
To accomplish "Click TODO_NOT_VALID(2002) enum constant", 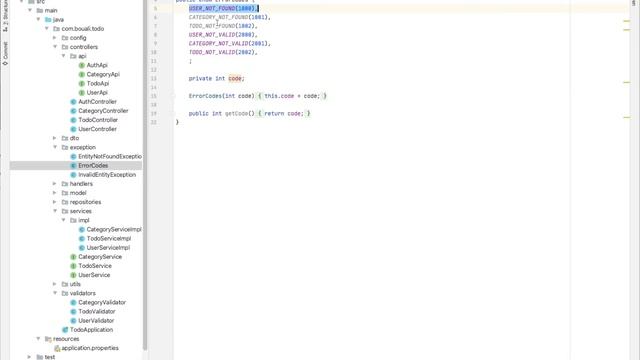I will [x=222, y=52].
